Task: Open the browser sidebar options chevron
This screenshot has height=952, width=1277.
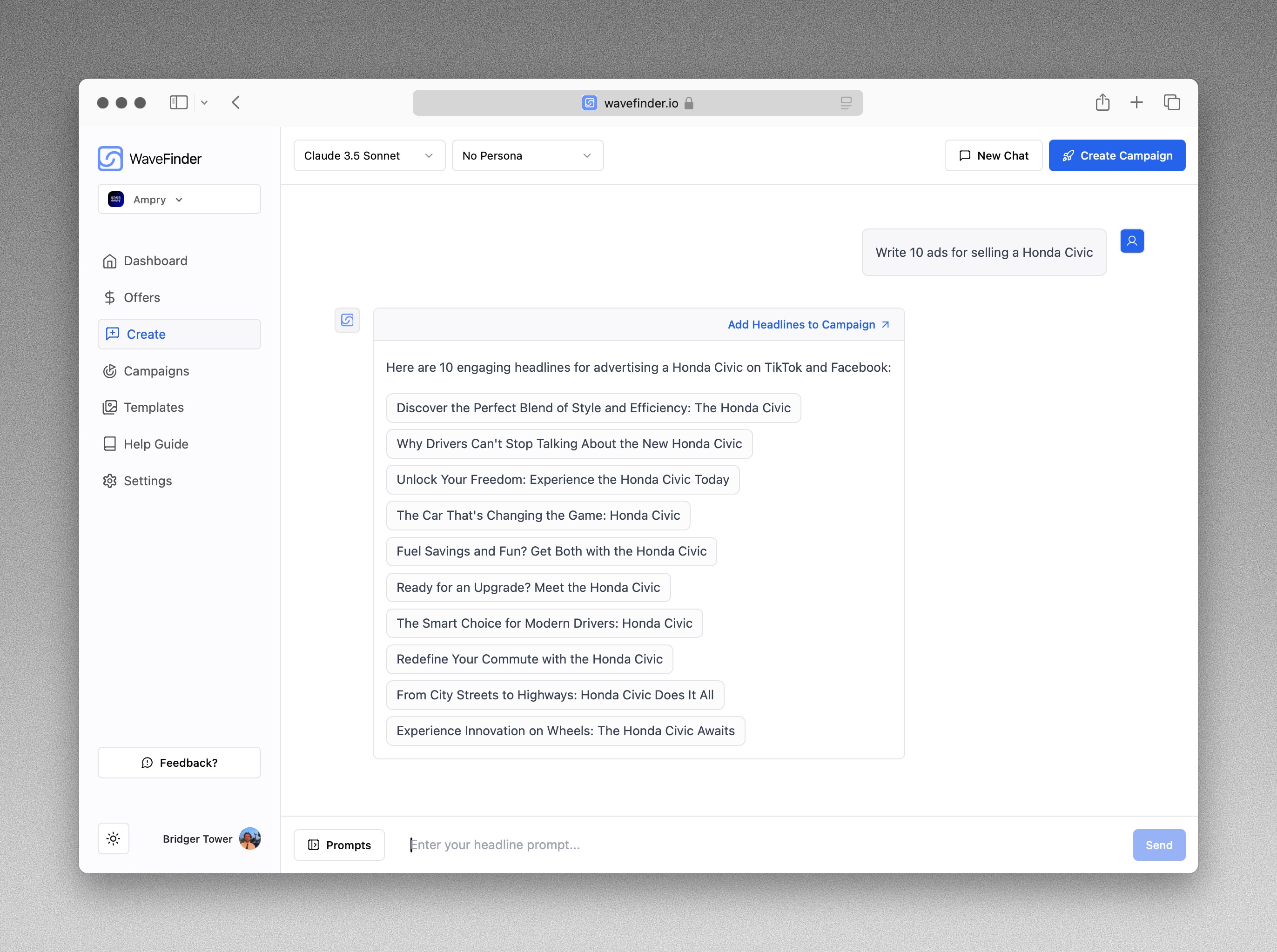Action: click(204, 102)
